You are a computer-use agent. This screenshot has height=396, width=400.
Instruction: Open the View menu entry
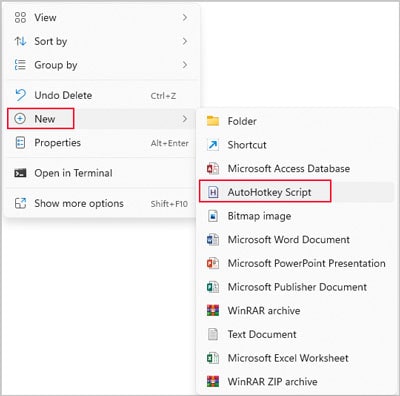point(101,17)
